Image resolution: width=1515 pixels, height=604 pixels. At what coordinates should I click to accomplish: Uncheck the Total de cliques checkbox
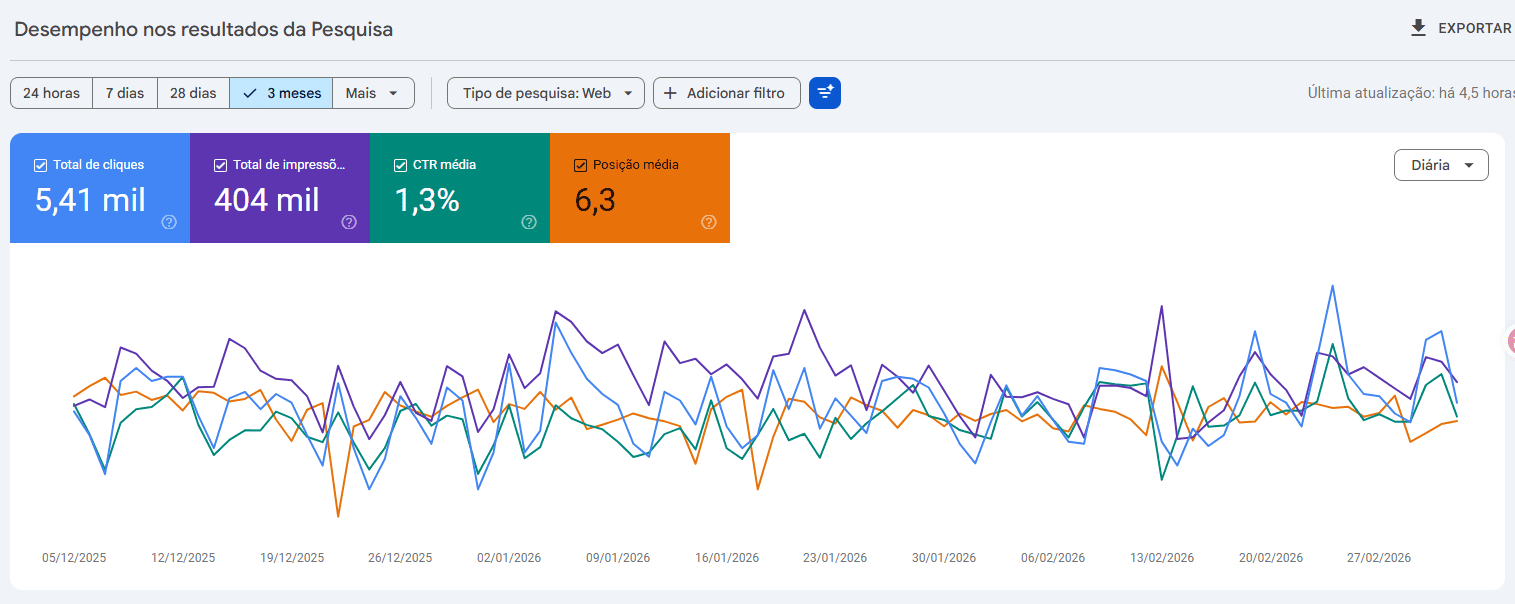click(40, 165)
